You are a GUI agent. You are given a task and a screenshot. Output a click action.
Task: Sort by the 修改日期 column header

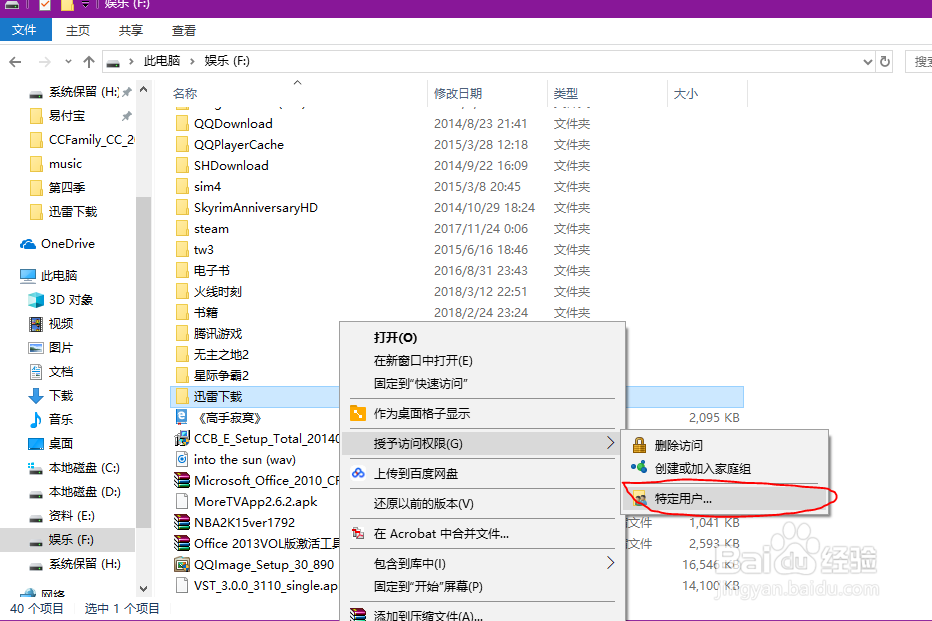tap(458, 93)
